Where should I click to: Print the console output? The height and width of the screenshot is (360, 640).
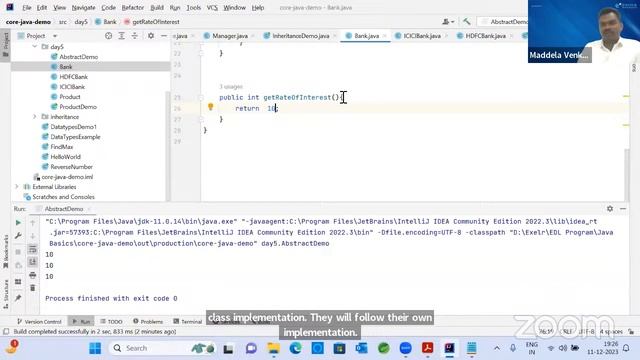[x=33, y=275]
